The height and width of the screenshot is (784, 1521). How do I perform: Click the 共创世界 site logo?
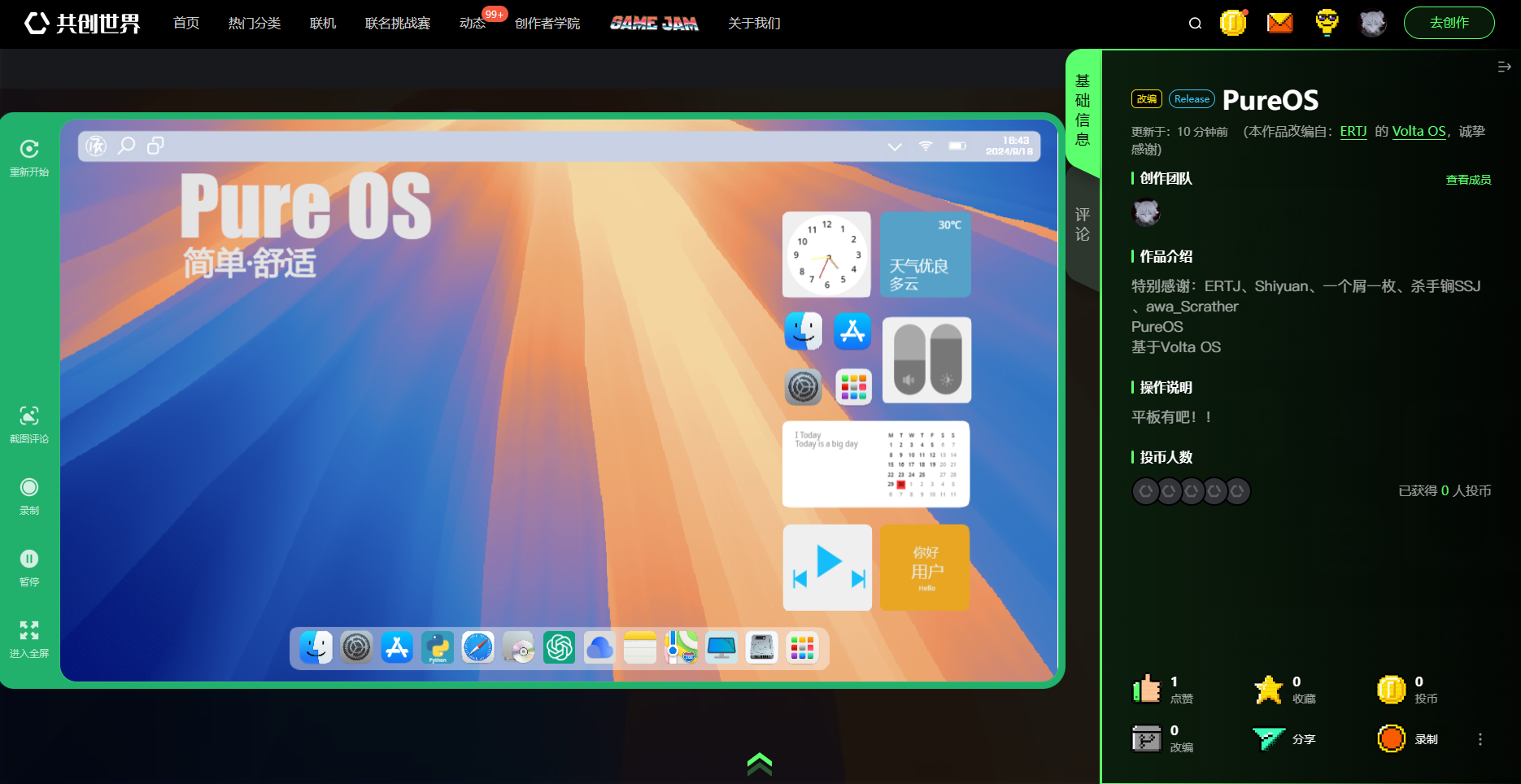click(x=82, y=23)
